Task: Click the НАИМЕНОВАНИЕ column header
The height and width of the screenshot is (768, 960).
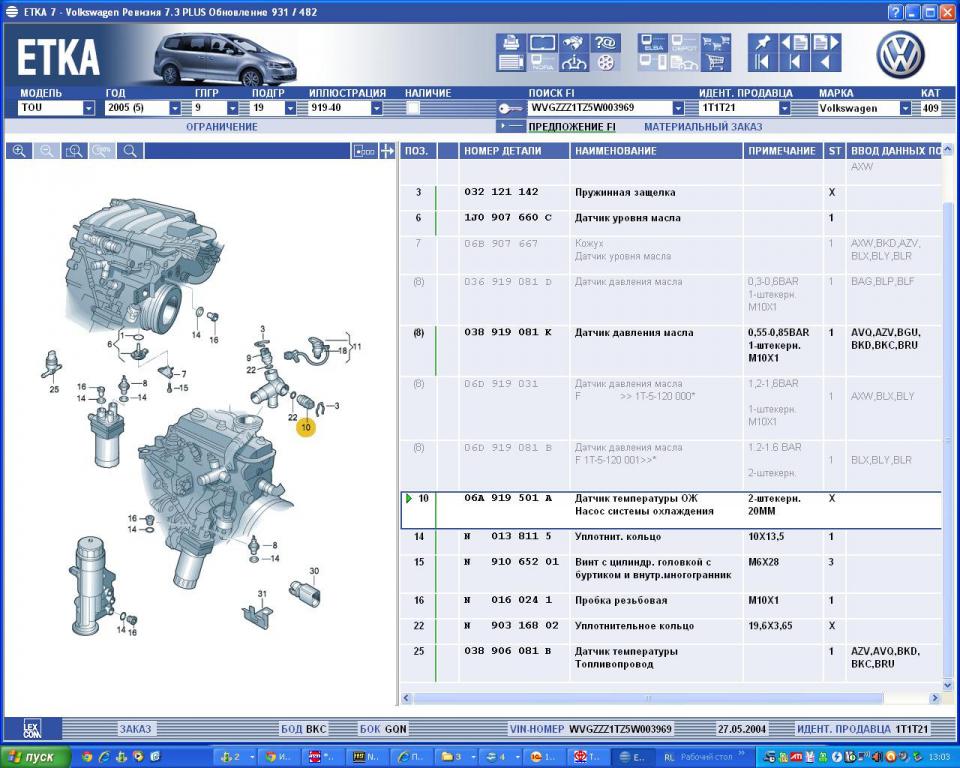Action: click(x=656, y=151)
